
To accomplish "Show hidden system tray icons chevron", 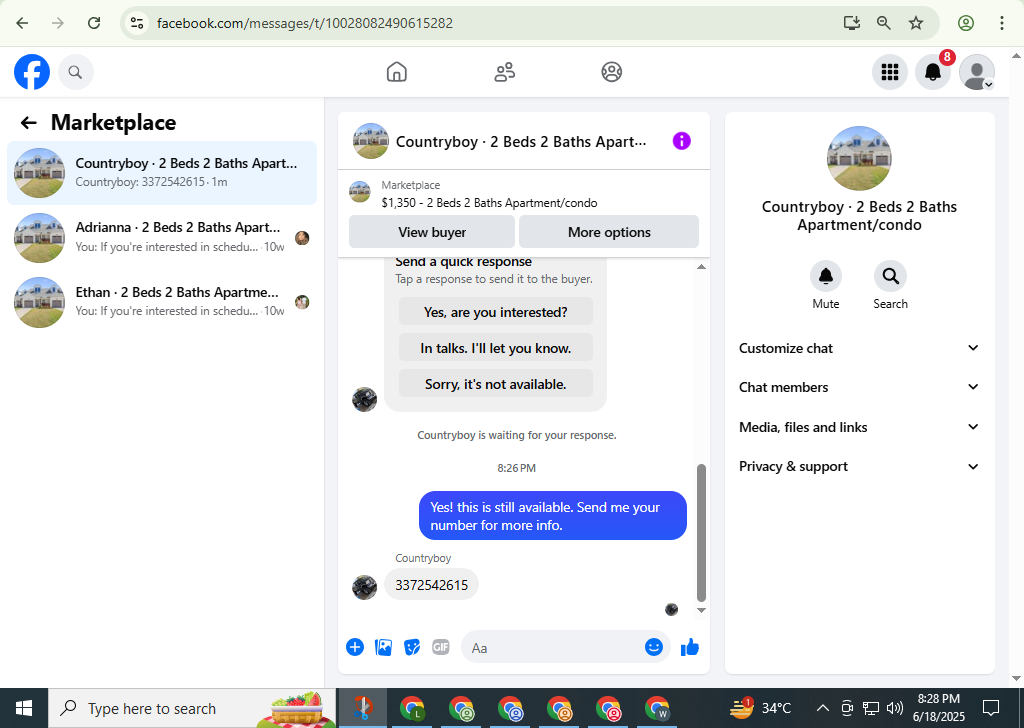I will [823, 708].
